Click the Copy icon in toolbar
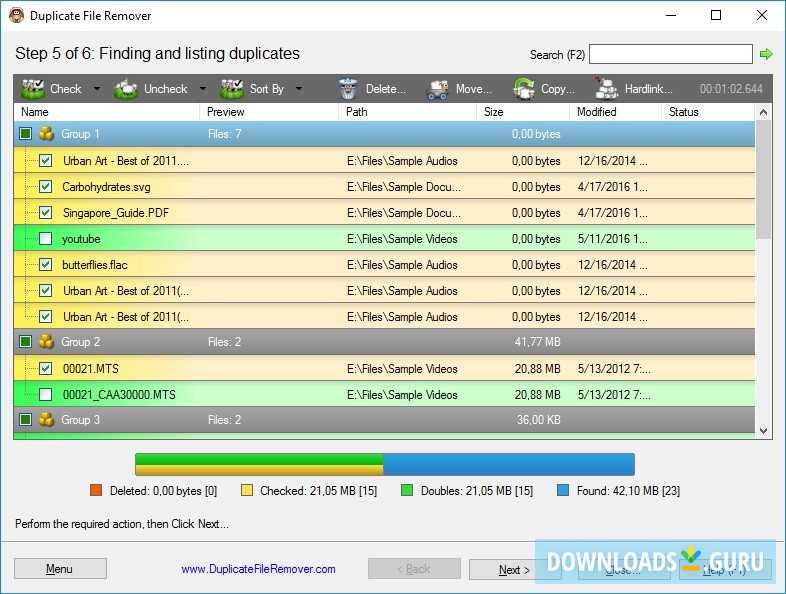This screenshot has width=786, height=594. [x=524, y=89]
